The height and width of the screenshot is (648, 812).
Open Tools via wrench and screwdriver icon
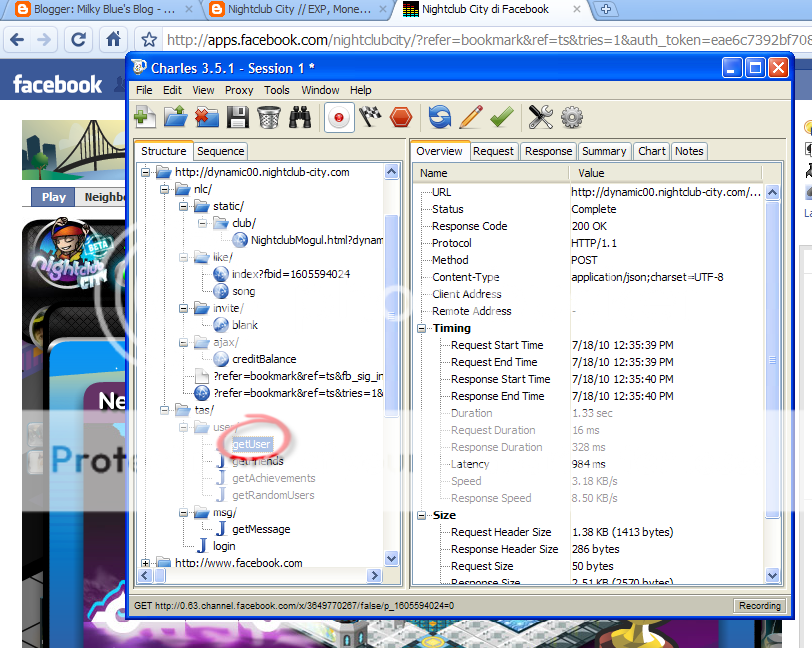click(541, 117)
